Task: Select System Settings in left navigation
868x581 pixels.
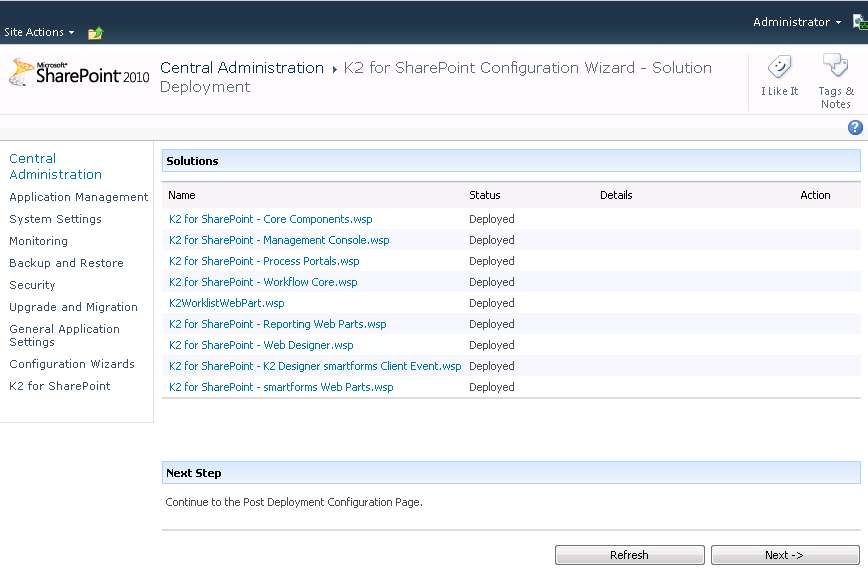Action: coord(55,219)
